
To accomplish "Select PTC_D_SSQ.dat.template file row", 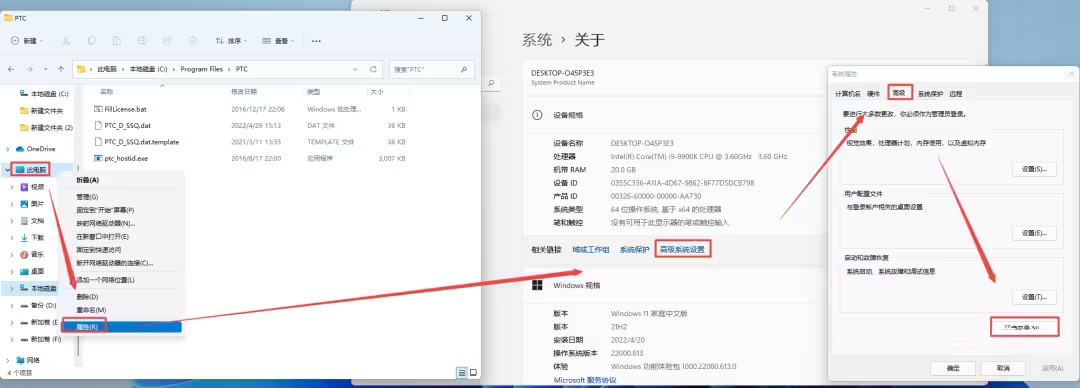I will coord(250,142).
